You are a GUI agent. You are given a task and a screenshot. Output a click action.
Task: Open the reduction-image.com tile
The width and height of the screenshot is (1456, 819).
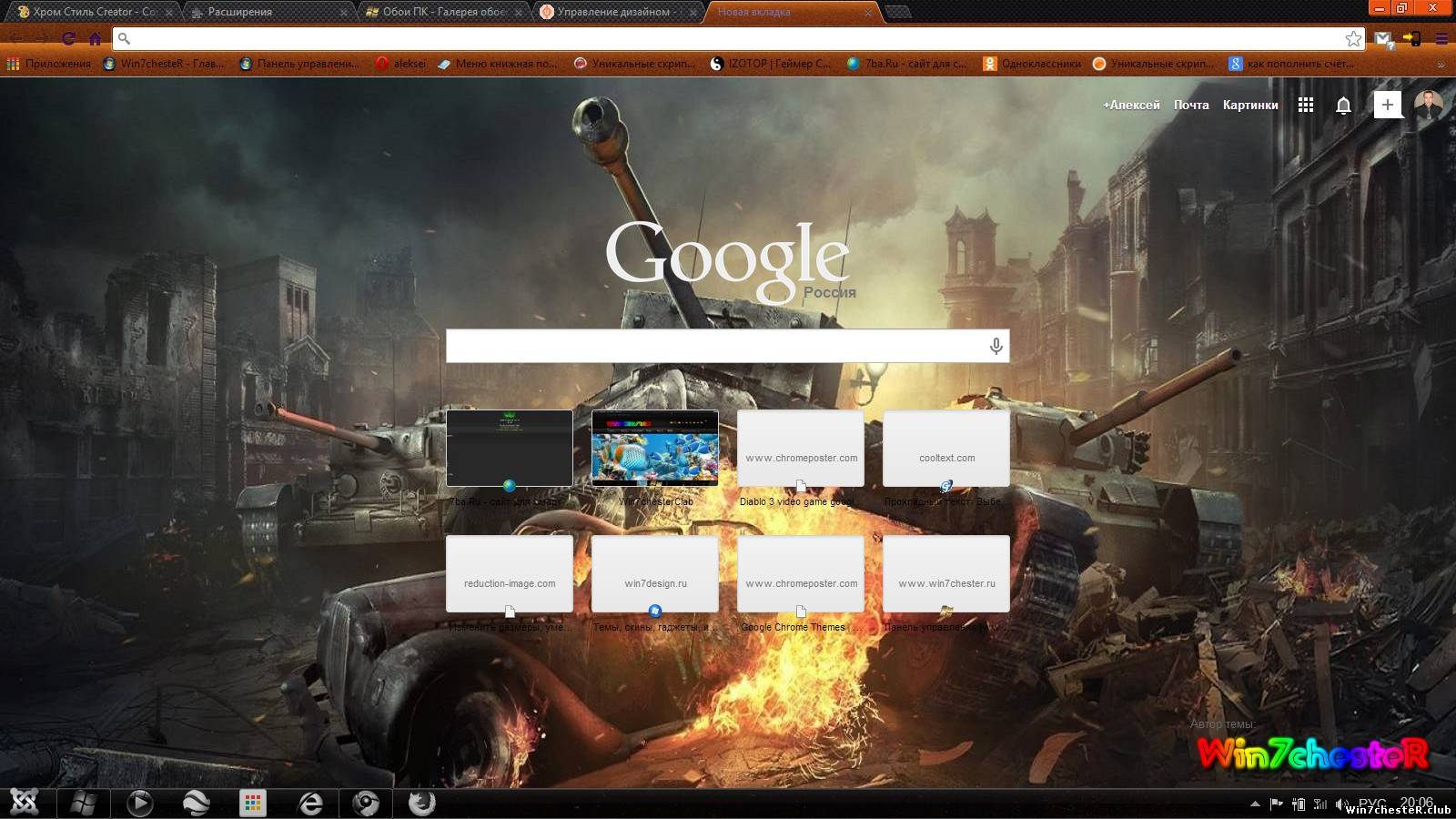coord(510,573)
